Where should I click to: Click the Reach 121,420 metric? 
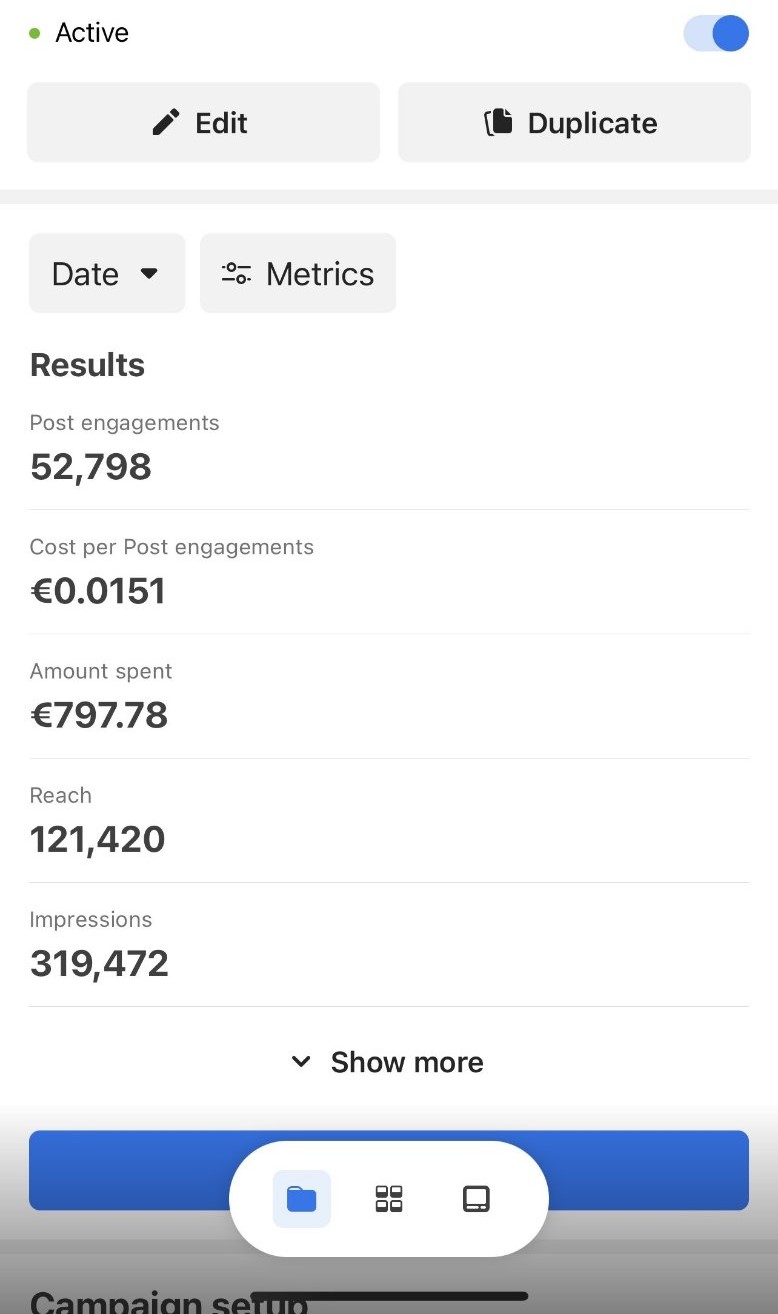click(x=97, y=839)
